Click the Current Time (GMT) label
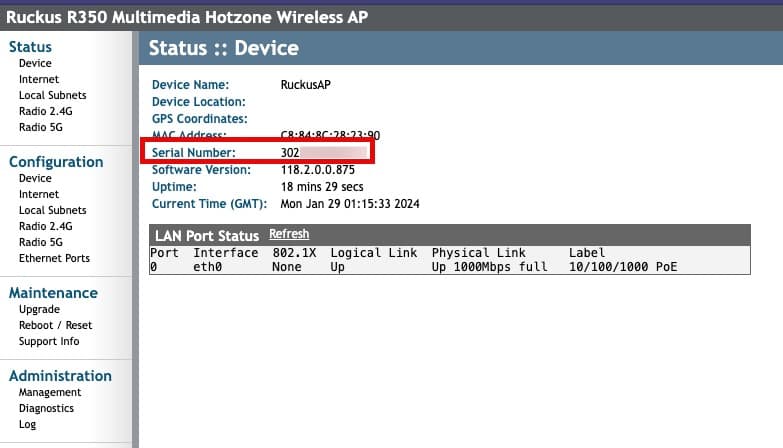This screenshot has height=448, width=783. tap(209, 204)
